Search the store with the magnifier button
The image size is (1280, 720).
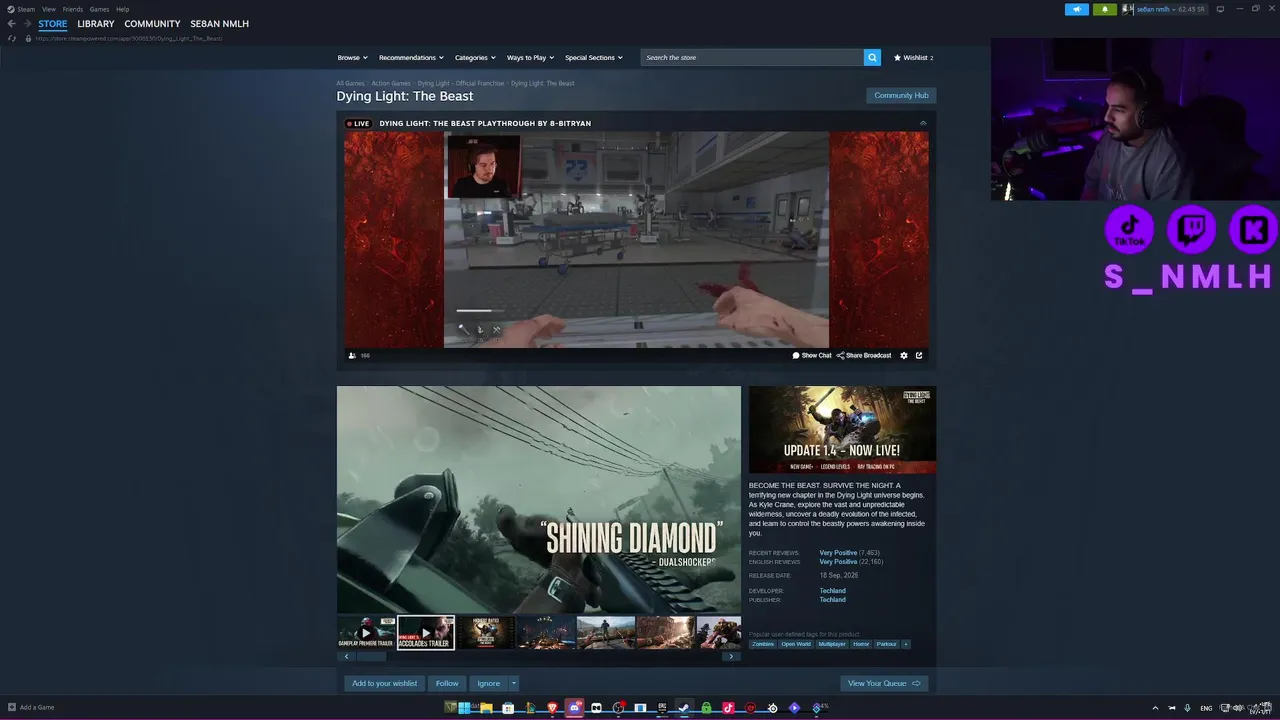pos(872,58)
